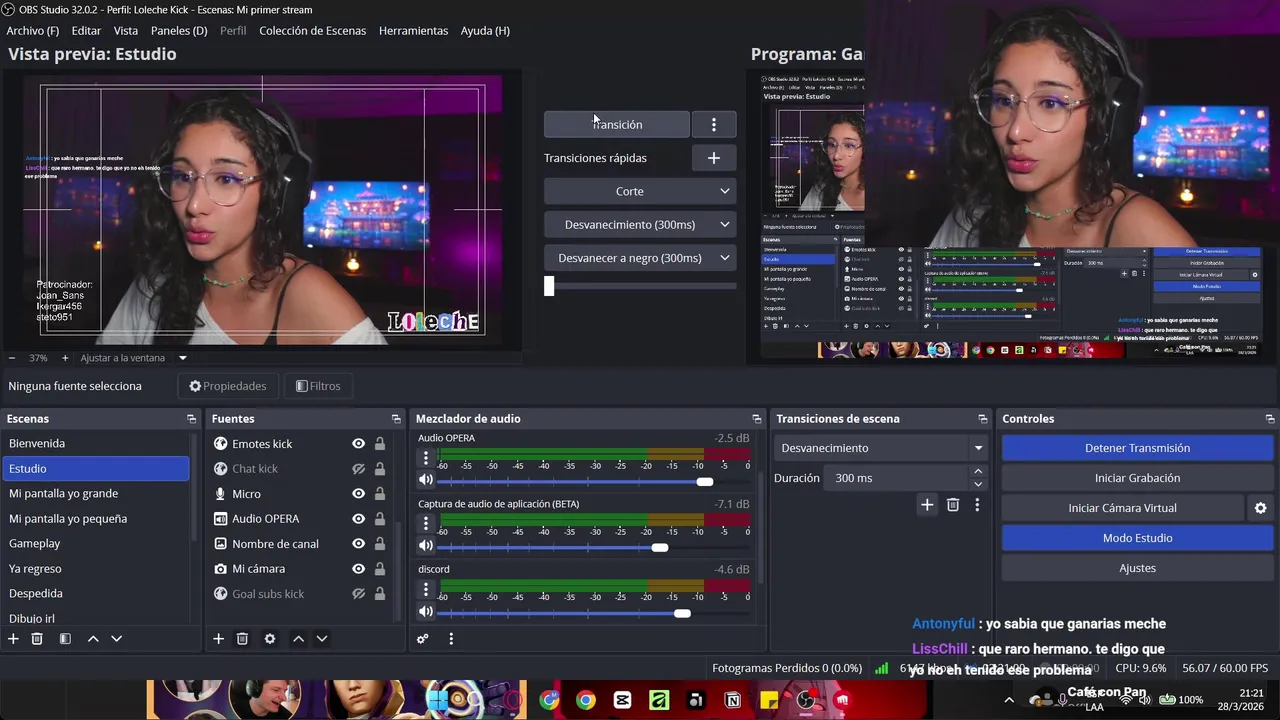Move source up arrow in Fuentes

(298, 638)
